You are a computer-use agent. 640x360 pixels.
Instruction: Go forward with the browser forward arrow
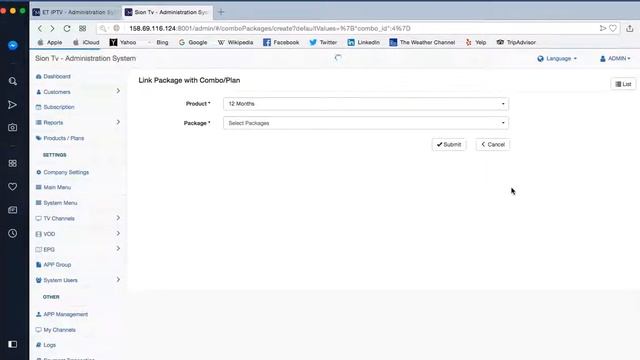click(52, 28)
